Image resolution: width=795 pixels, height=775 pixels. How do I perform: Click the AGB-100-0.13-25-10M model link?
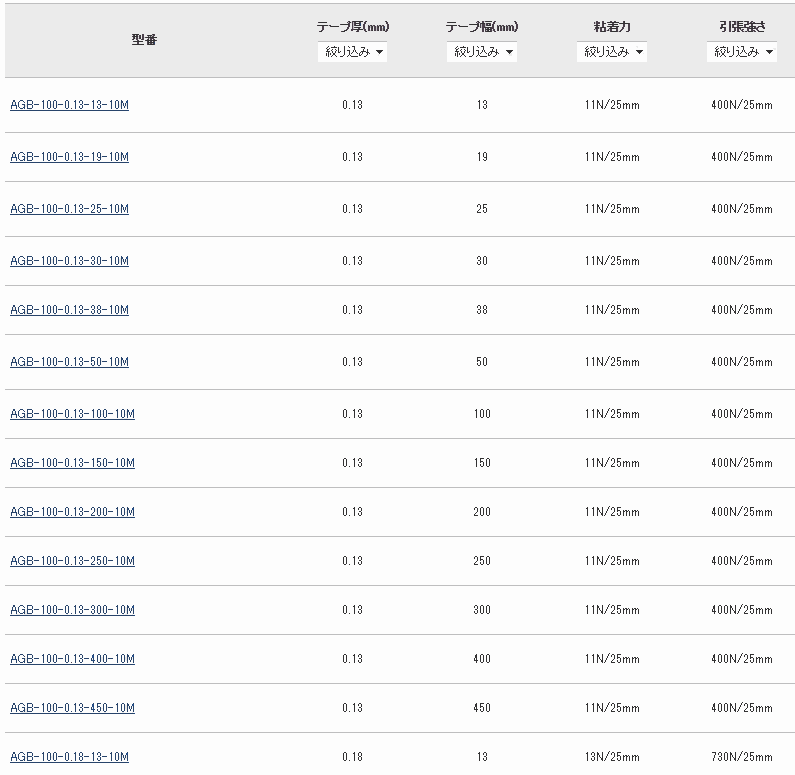[x=69, y=209]
